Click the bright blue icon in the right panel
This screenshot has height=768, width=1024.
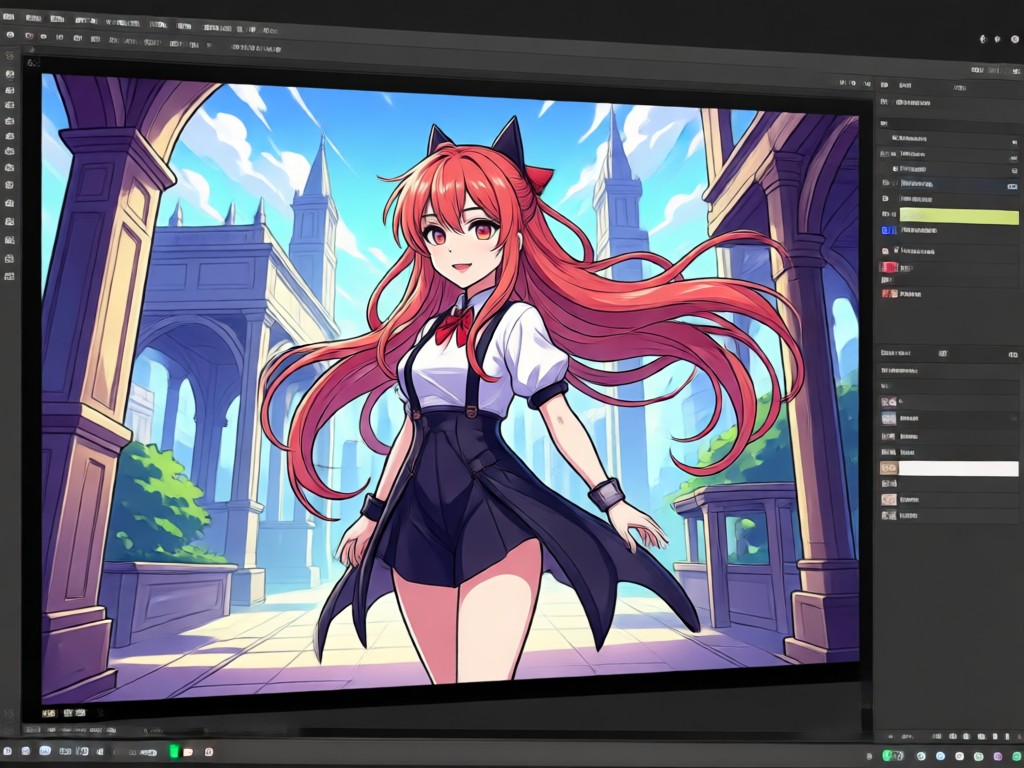(x=889, y=231)
